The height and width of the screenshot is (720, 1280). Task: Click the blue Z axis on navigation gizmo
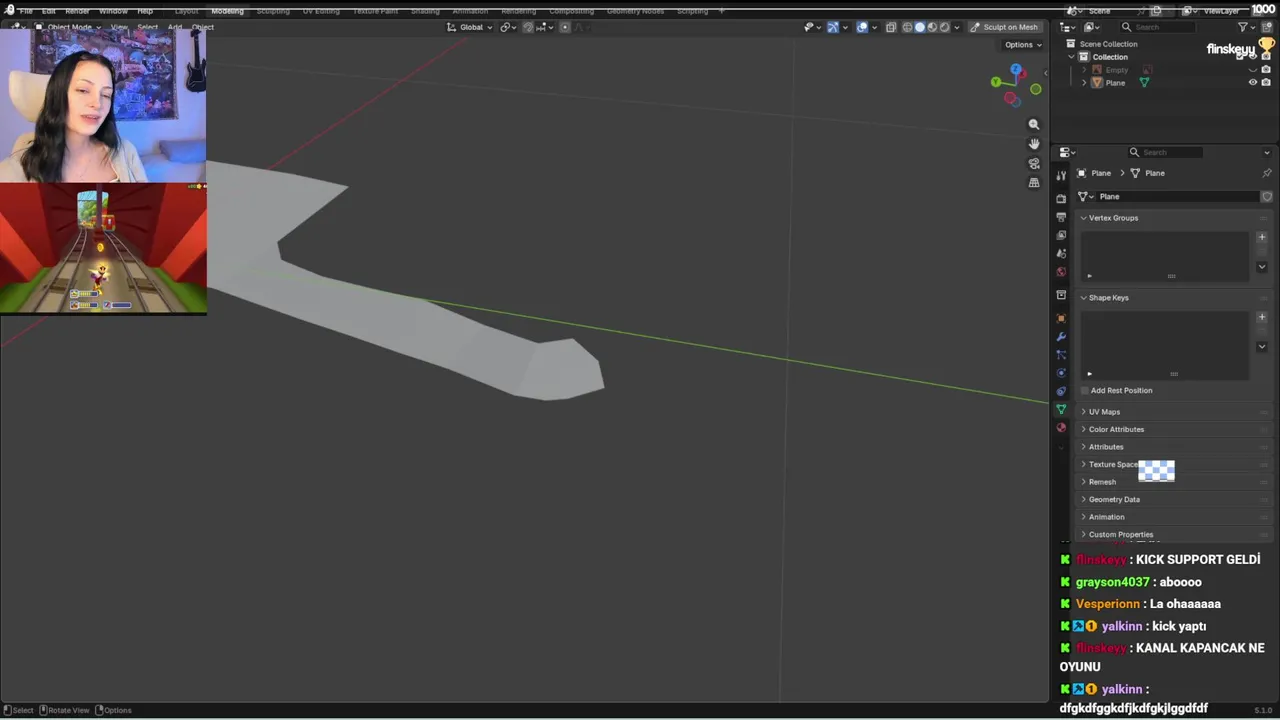[x=1016, y=70]
